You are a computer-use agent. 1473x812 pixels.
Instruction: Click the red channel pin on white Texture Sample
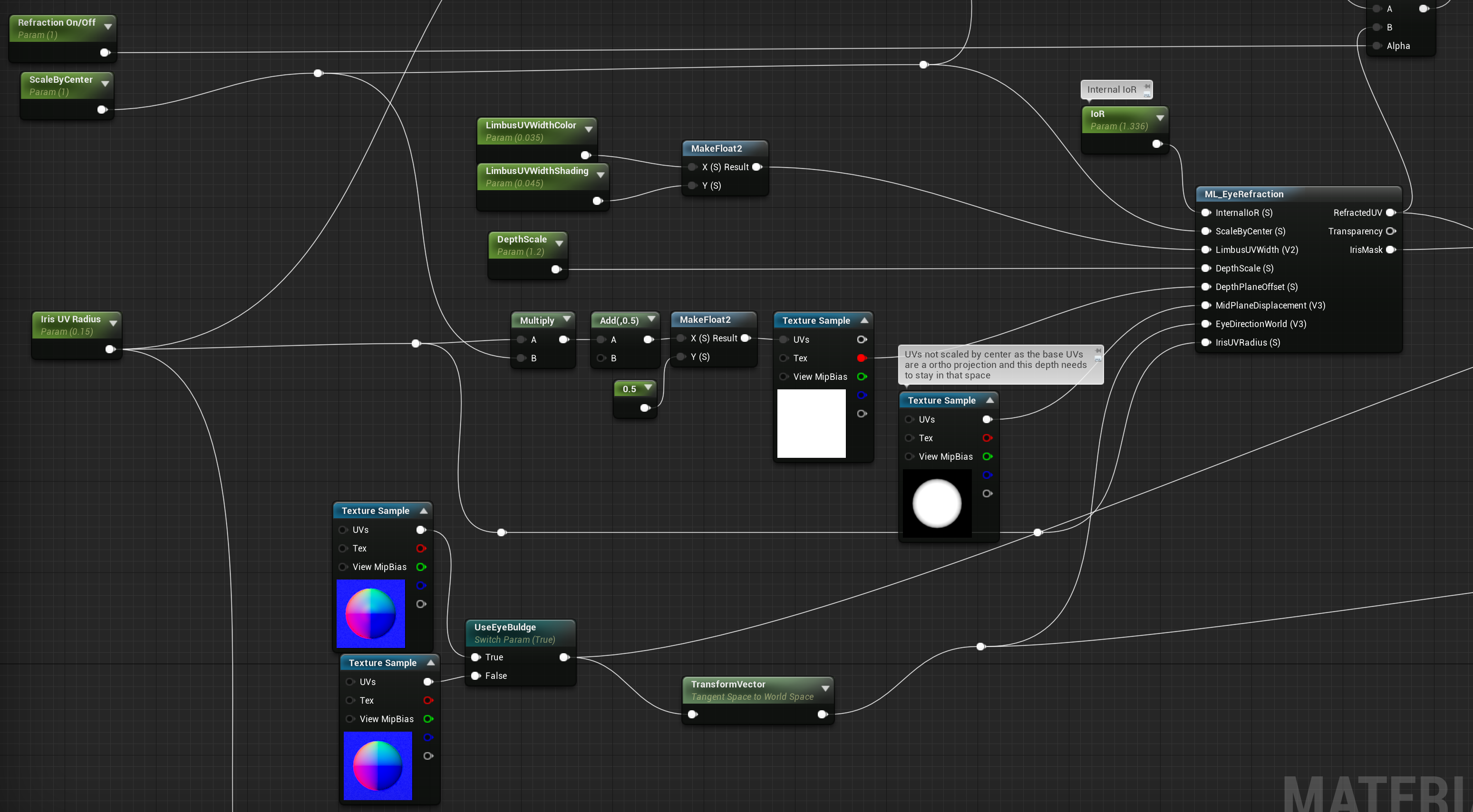[861, 358]
